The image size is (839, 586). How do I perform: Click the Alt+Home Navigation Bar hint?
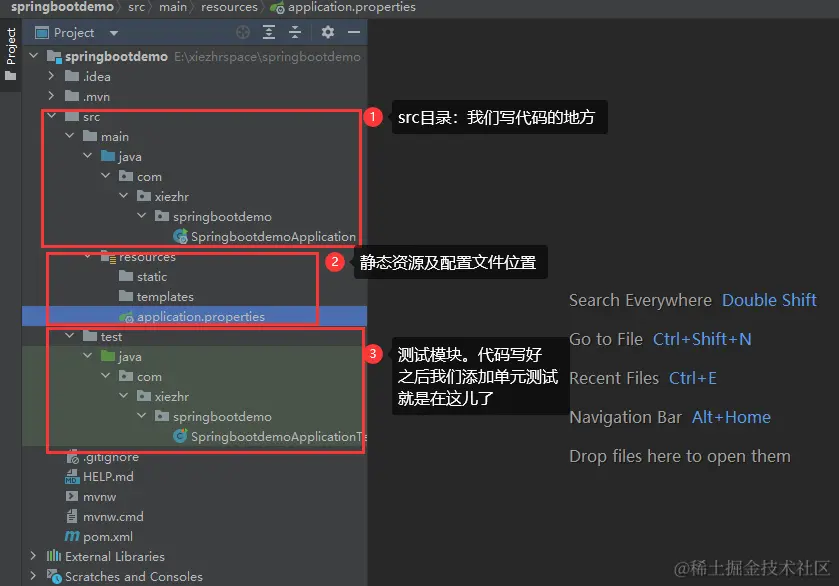731,417
